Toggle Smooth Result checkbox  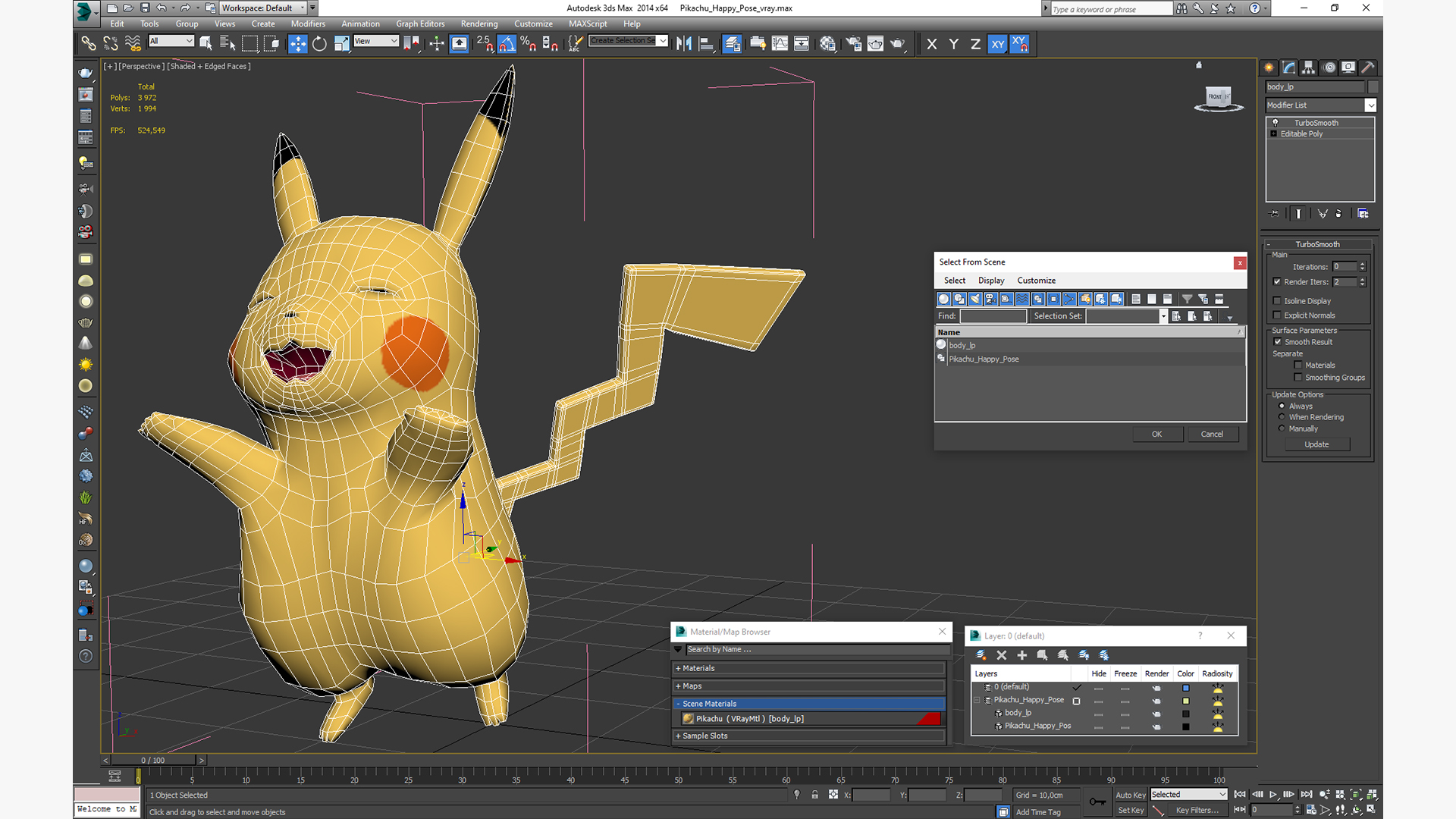(1278, 341)
